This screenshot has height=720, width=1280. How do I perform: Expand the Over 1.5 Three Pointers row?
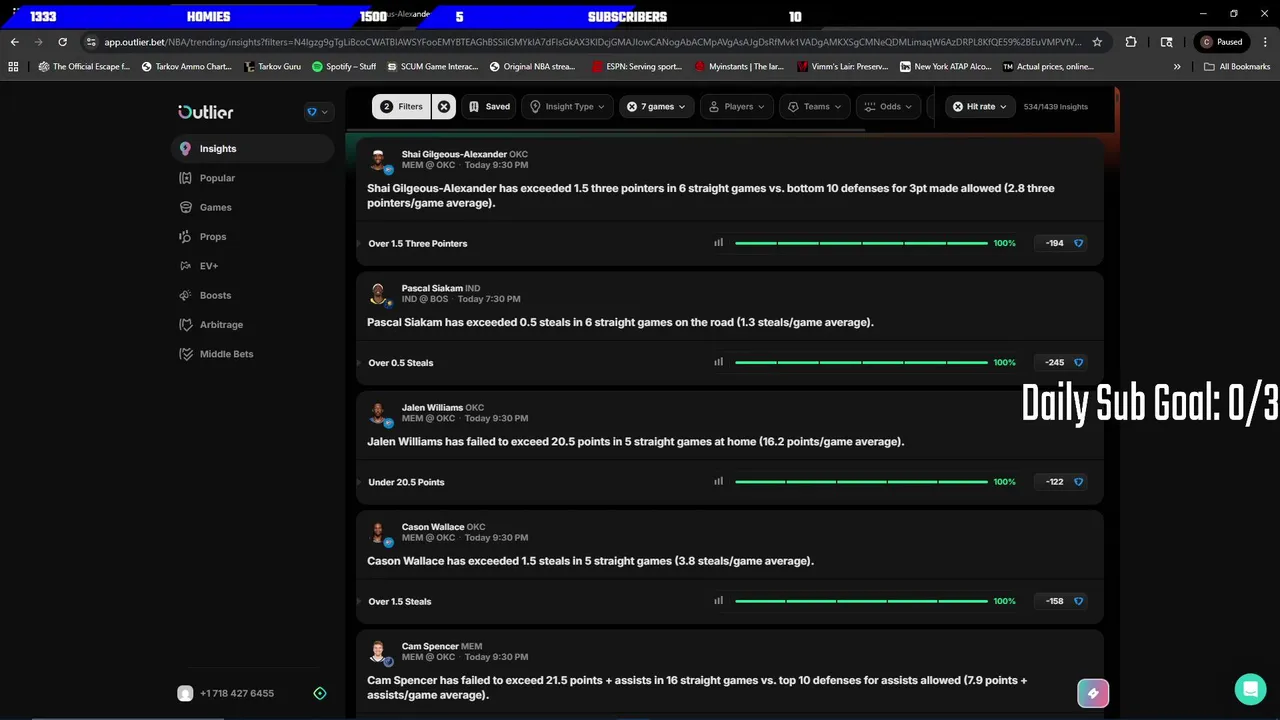click(x=361, y=243)
